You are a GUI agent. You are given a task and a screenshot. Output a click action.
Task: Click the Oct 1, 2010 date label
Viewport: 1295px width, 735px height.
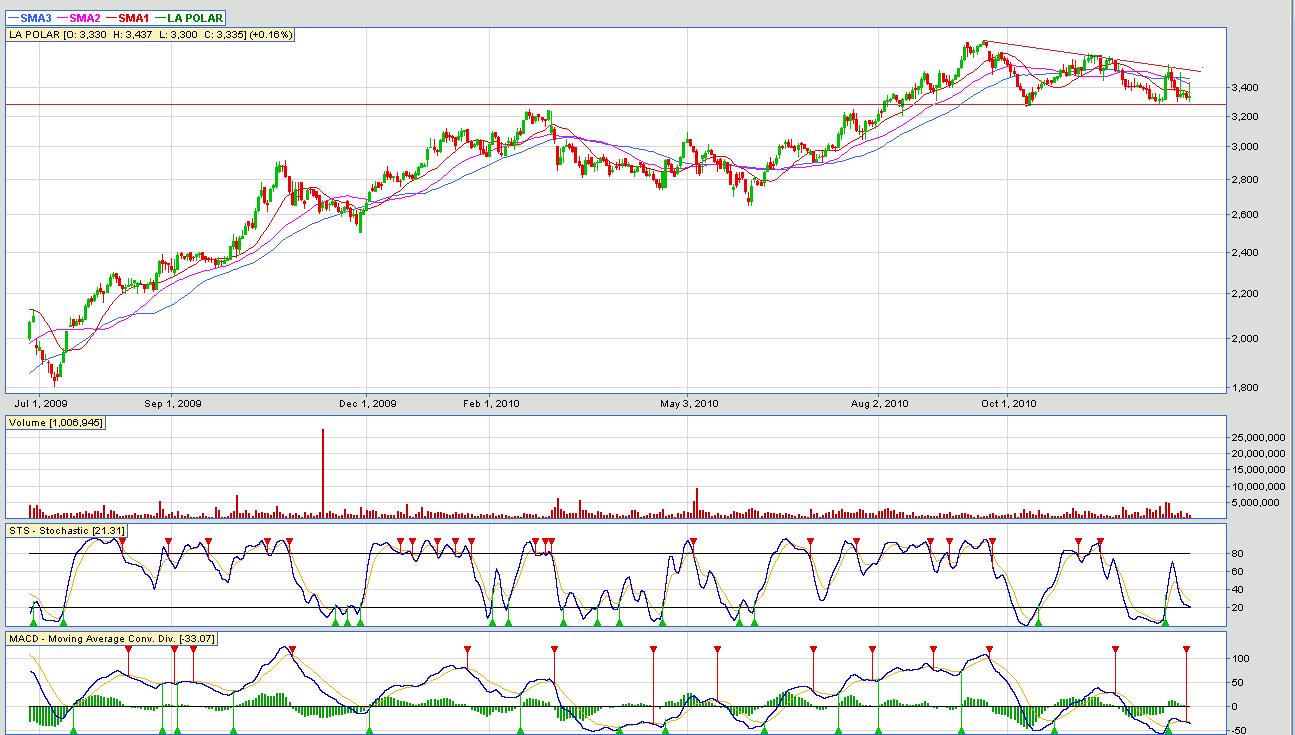1008,404
